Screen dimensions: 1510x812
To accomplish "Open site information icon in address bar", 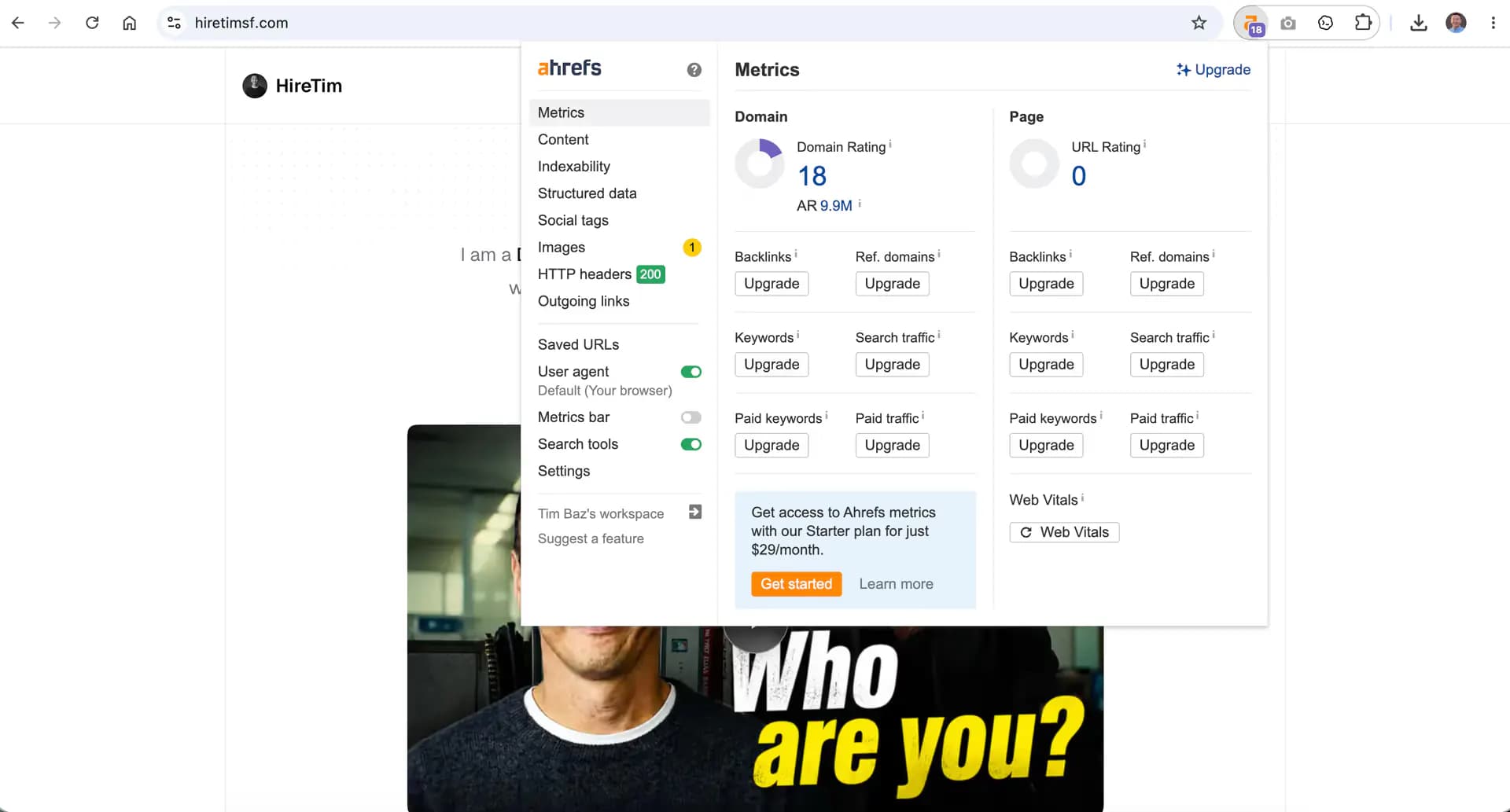I will tap(175, 23).
